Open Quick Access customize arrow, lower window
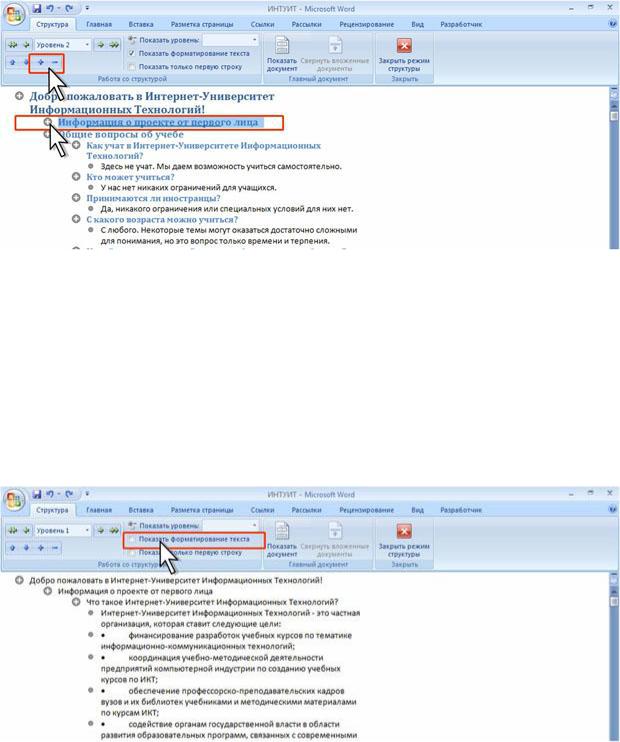 (x=87, y=494)
